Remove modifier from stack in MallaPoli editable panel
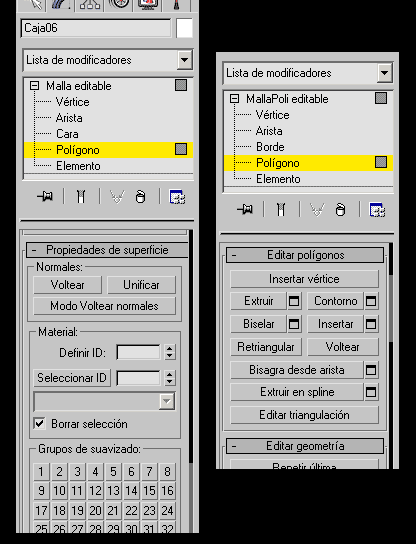 click(340, 209)
